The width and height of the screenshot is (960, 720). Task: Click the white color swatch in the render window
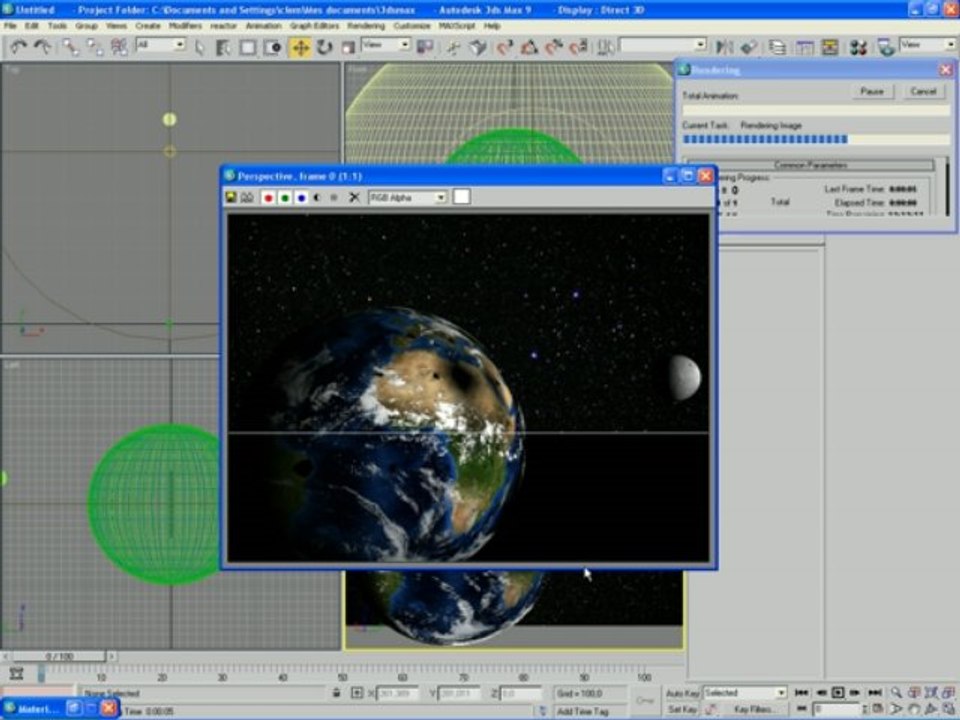tap(462, 197)
